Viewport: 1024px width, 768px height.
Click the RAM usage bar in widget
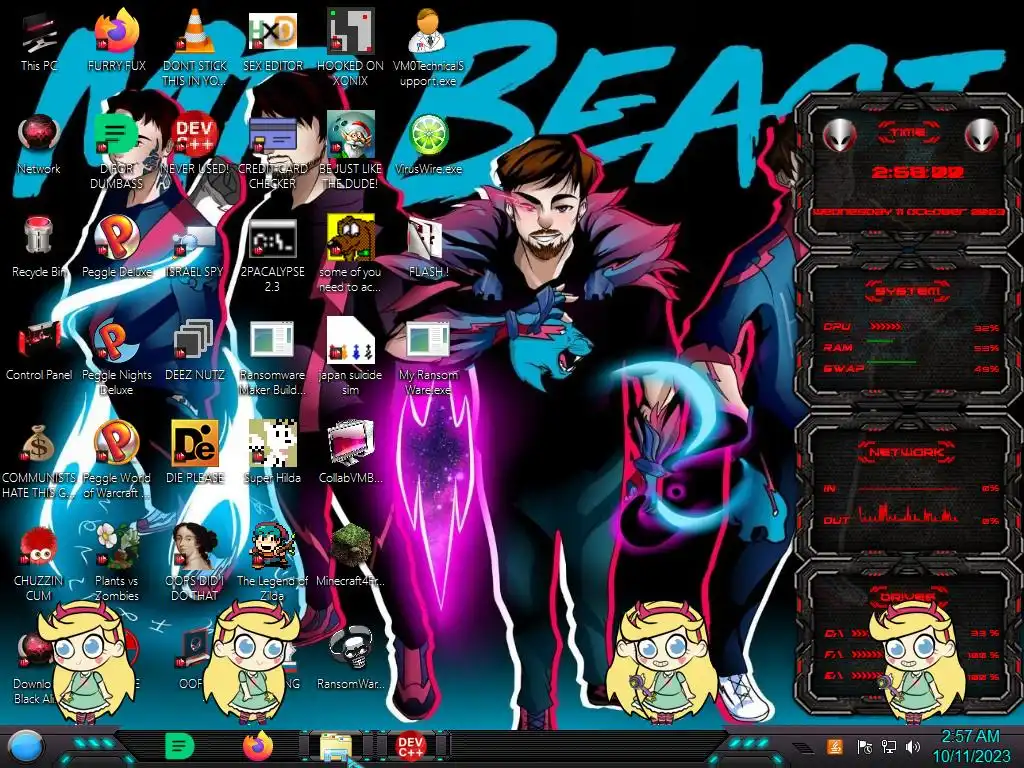pyautogui.click(x=880, y=341)
